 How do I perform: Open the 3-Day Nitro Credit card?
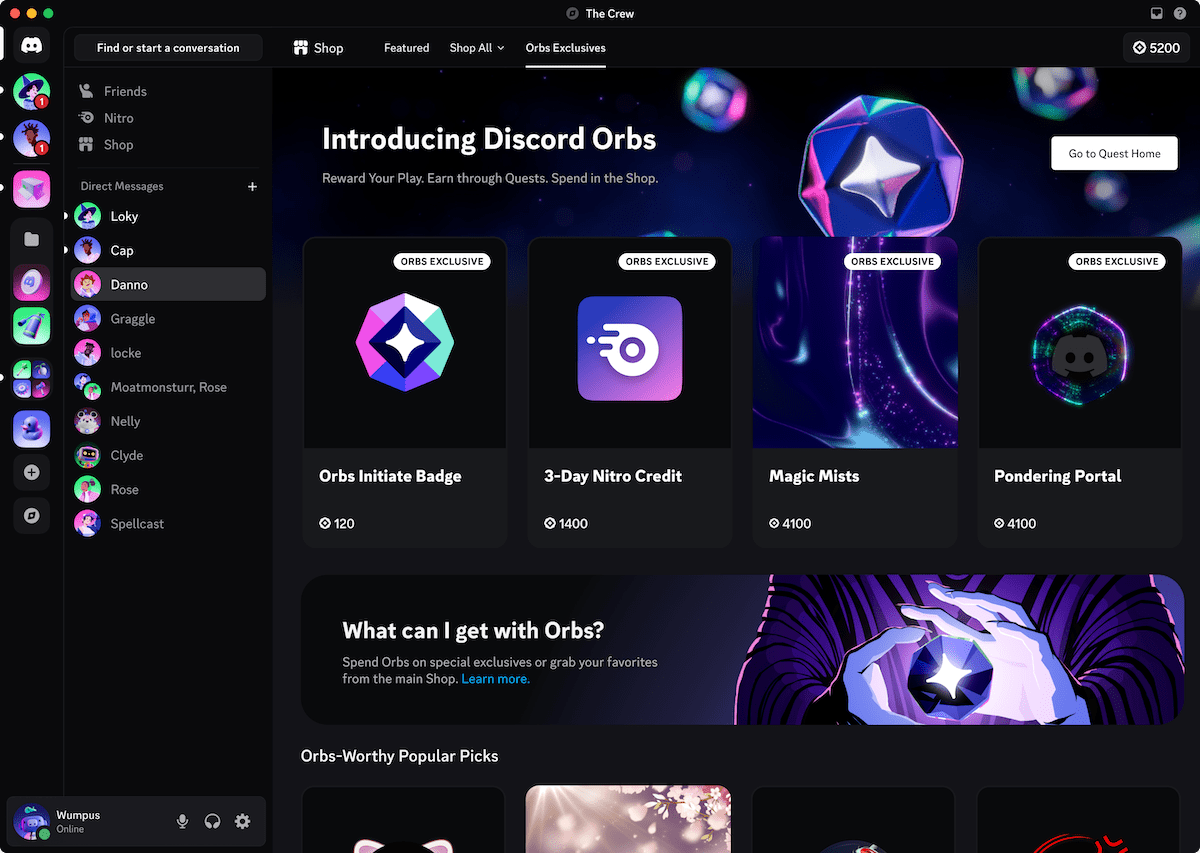click(630, 392)
